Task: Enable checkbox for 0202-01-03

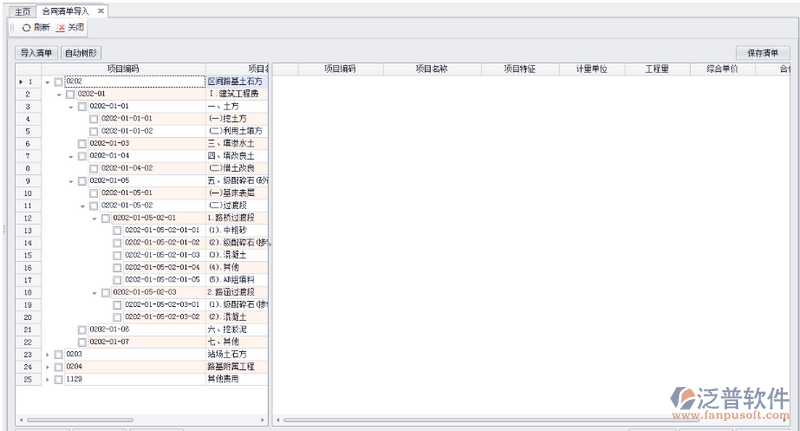Action: point(82,144)
